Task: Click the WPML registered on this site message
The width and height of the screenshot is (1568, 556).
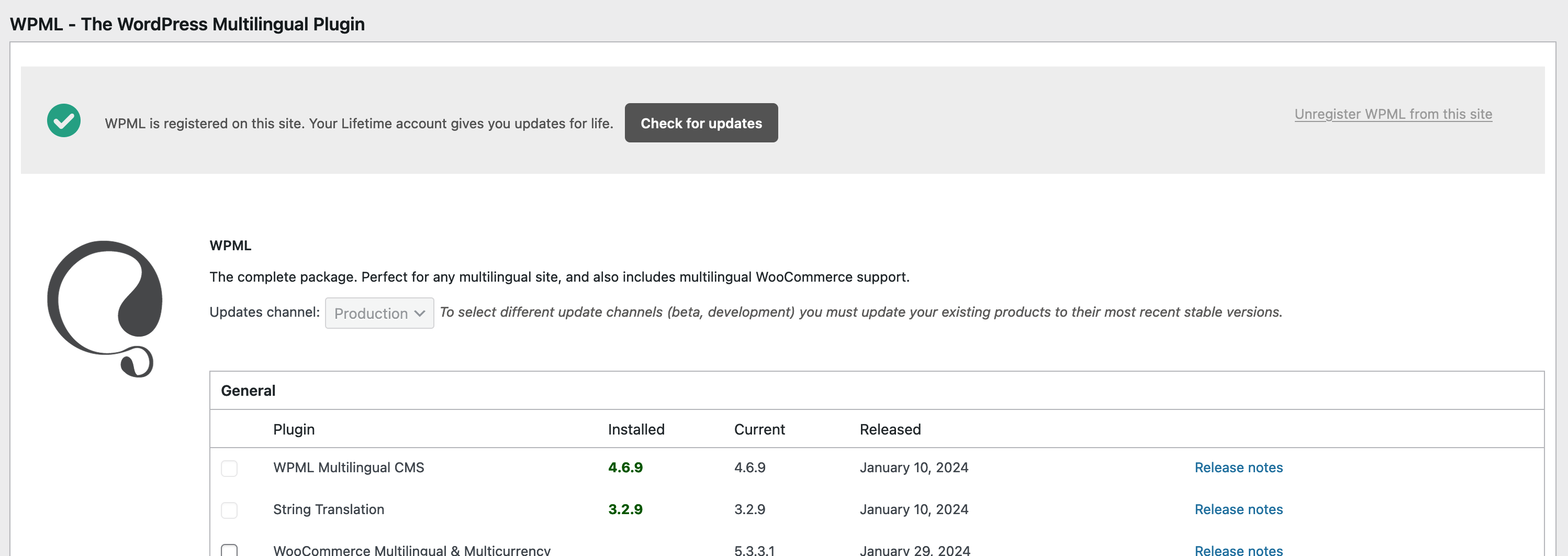Action: (x=359, y=123)
